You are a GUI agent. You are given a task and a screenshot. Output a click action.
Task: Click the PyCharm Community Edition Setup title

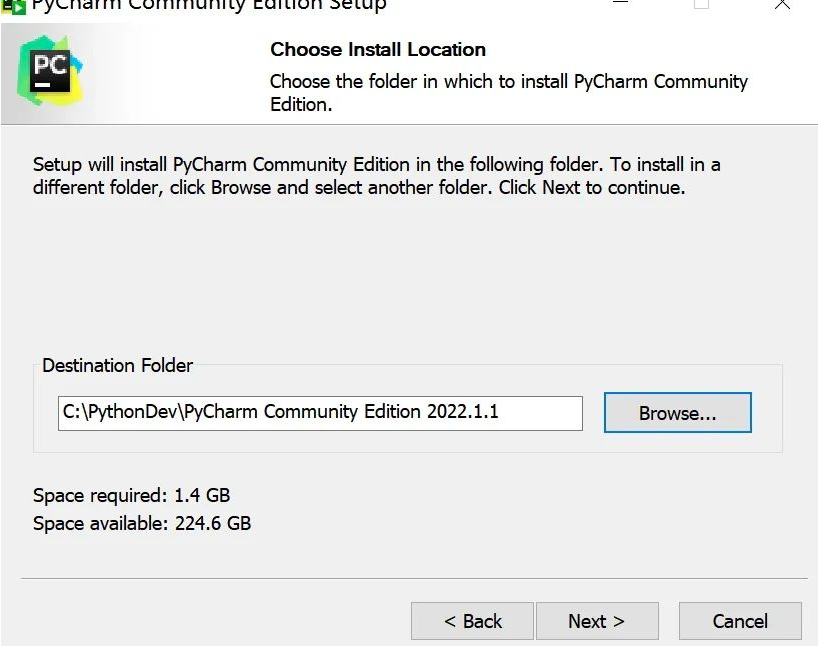(x=209, y=5)
